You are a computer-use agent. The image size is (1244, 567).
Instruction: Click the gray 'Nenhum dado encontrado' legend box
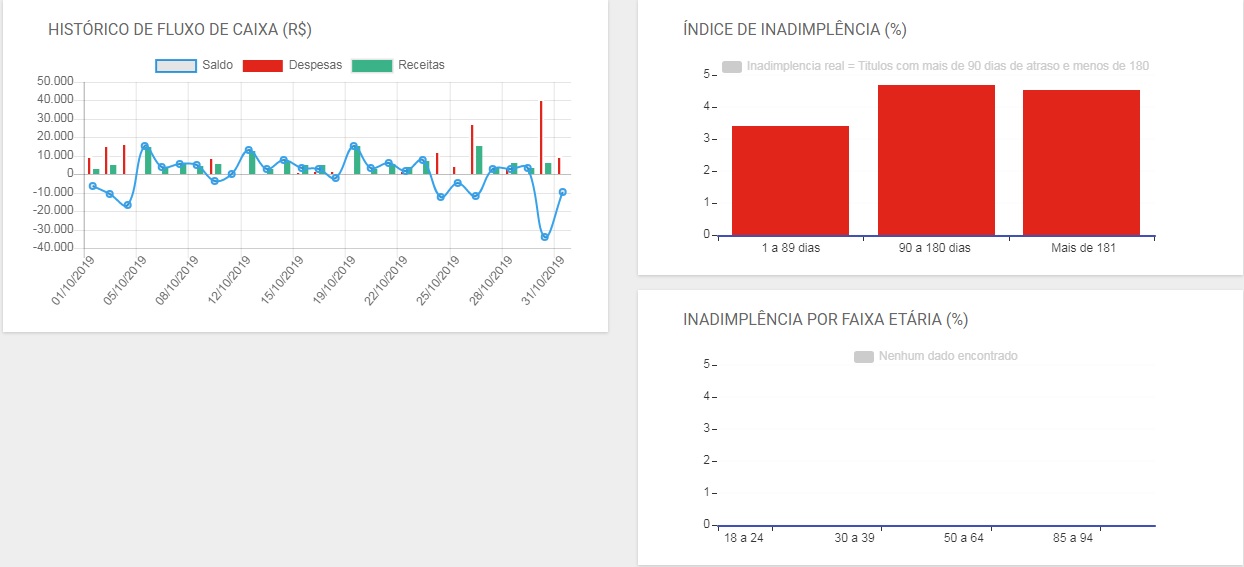[864, 357]
